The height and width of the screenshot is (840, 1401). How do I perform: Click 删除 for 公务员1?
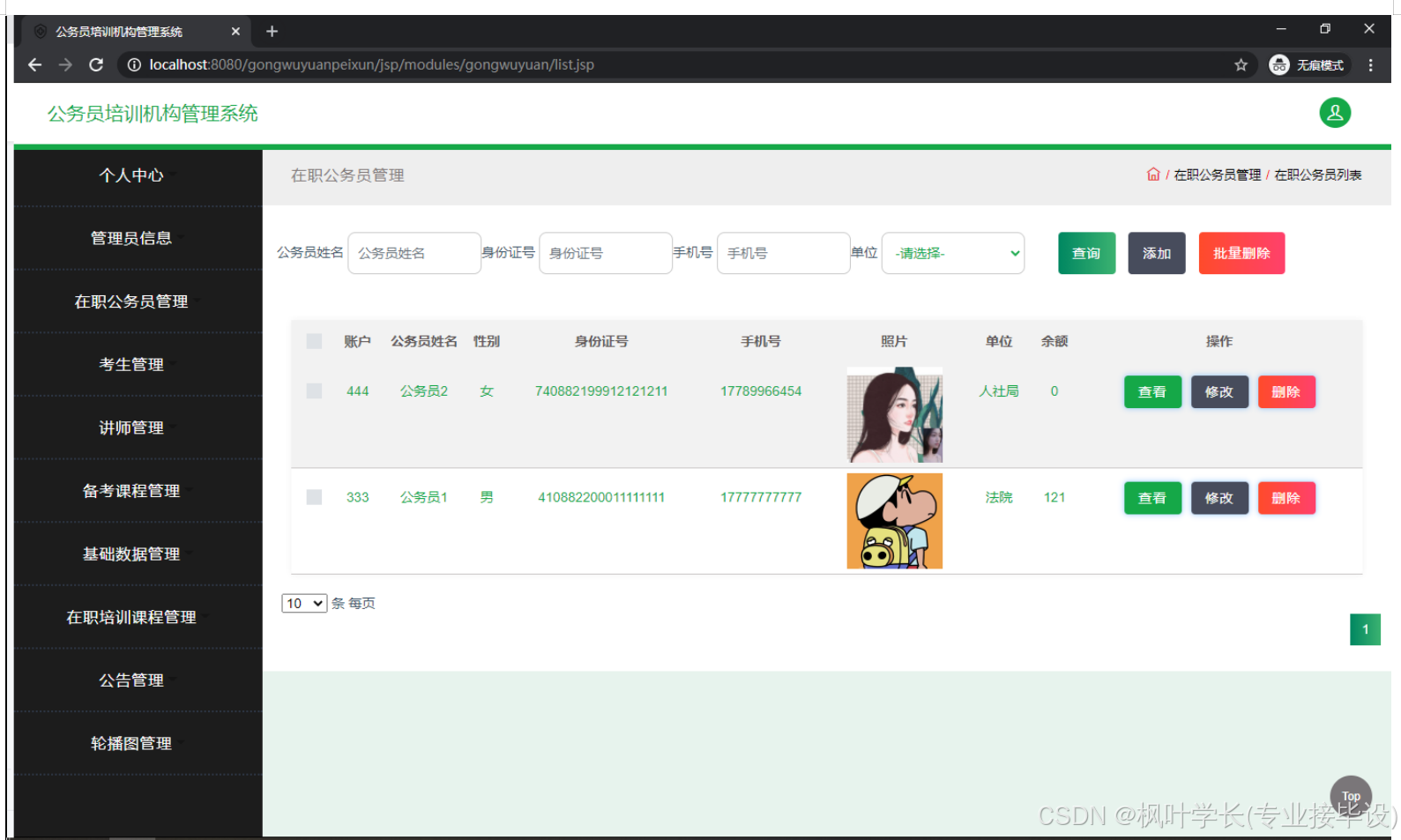click(x=1286, y=498)
